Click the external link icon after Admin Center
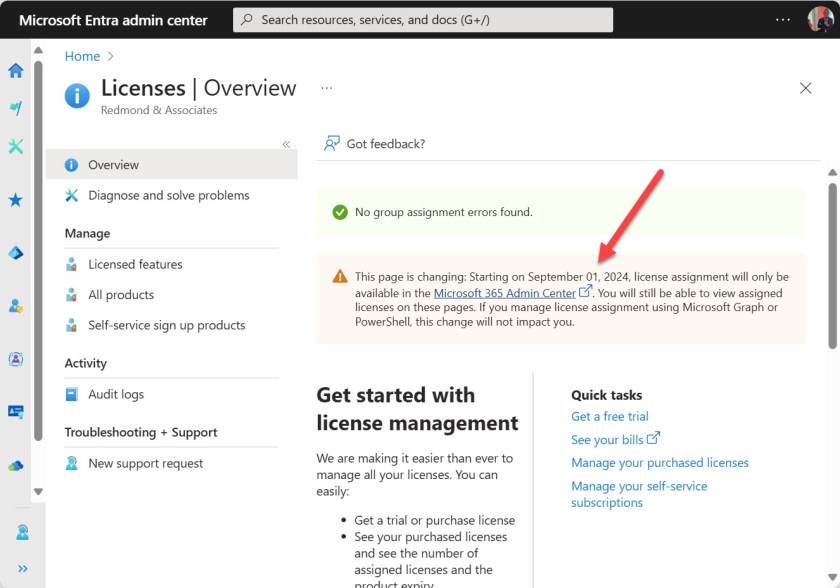 click(585, 291)
